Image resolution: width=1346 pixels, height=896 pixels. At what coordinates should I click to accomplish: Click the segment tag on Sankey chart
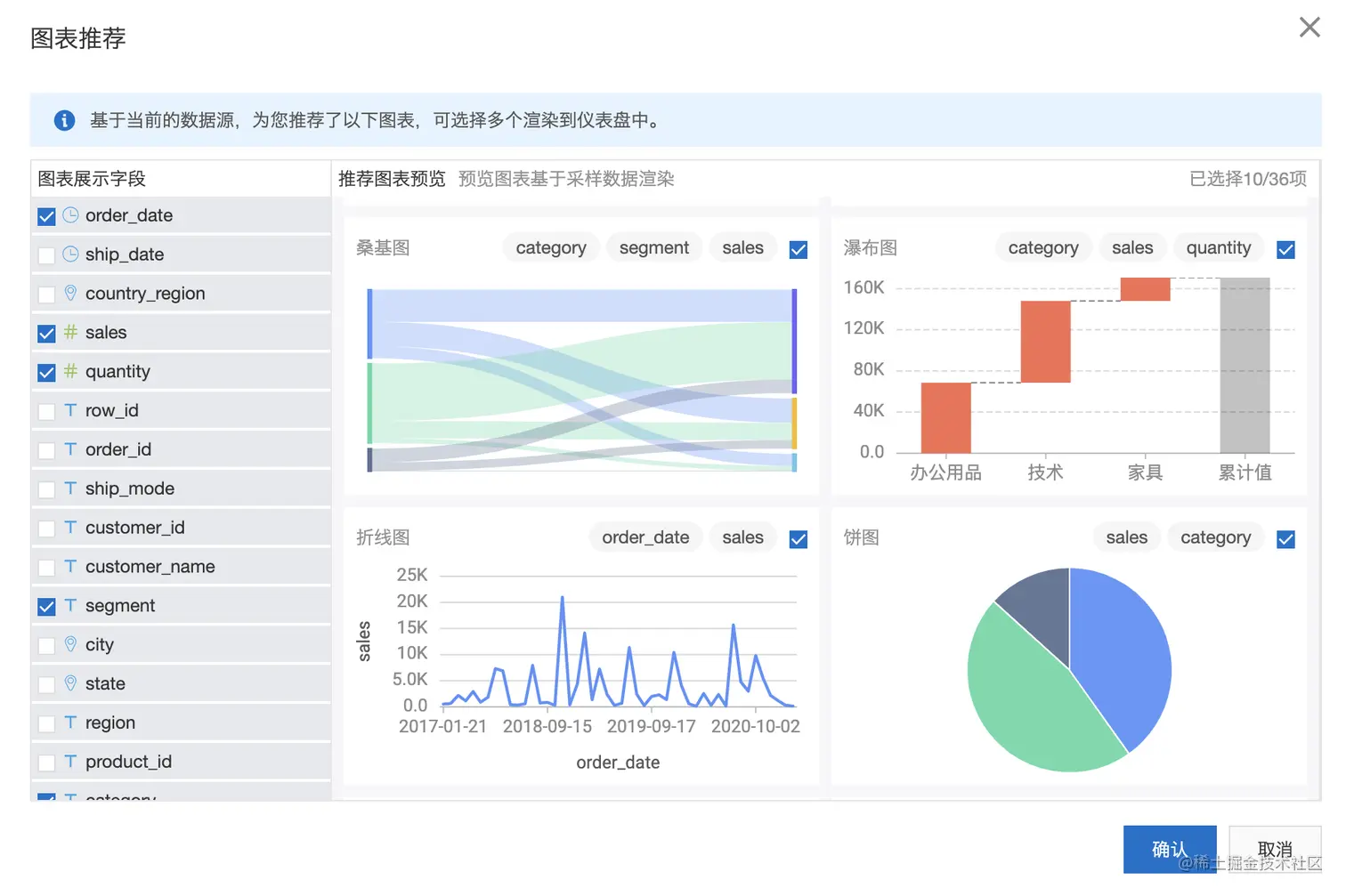click(x=654, y=248)
